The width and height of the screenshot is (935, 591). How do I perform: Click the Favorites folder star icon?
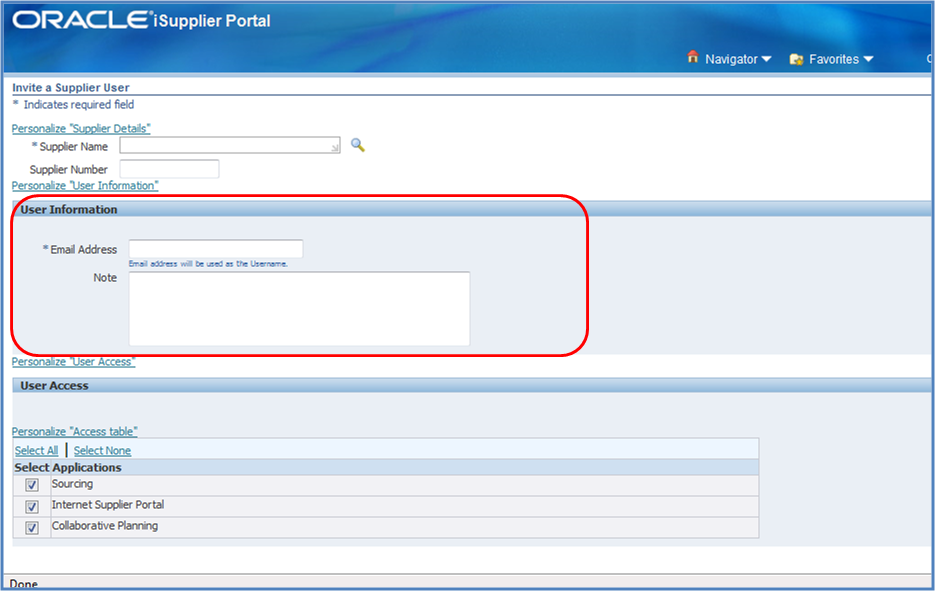796,59
